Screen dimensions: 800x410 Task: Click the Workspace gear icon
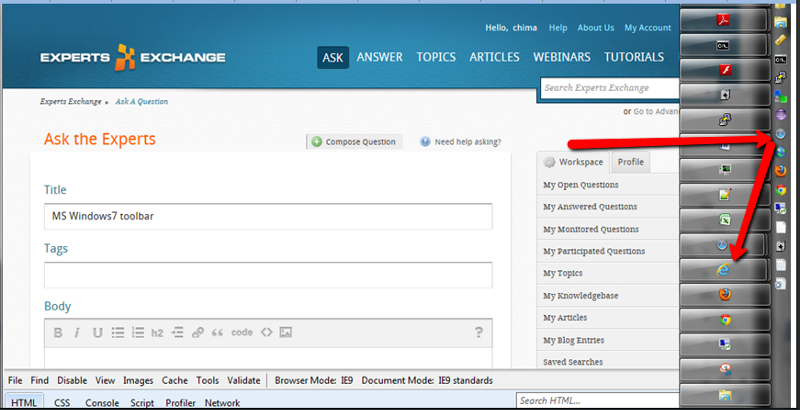click(549, 162)
